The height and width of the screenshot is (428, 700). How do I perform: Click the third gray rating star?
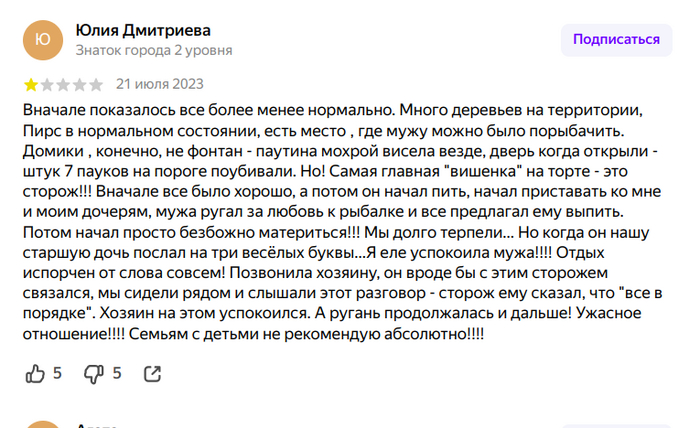(63, 84)
